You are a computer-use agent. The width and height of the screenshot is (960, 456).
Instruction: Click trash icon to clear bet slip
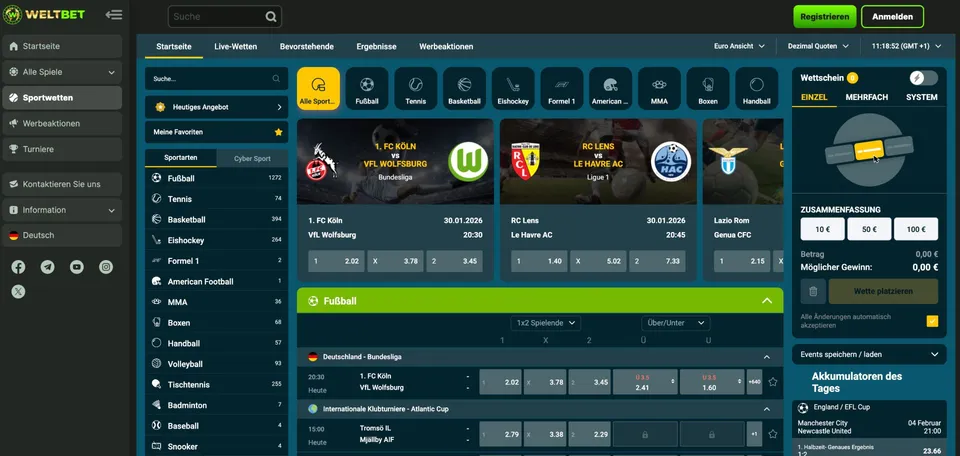pos(813,291)
